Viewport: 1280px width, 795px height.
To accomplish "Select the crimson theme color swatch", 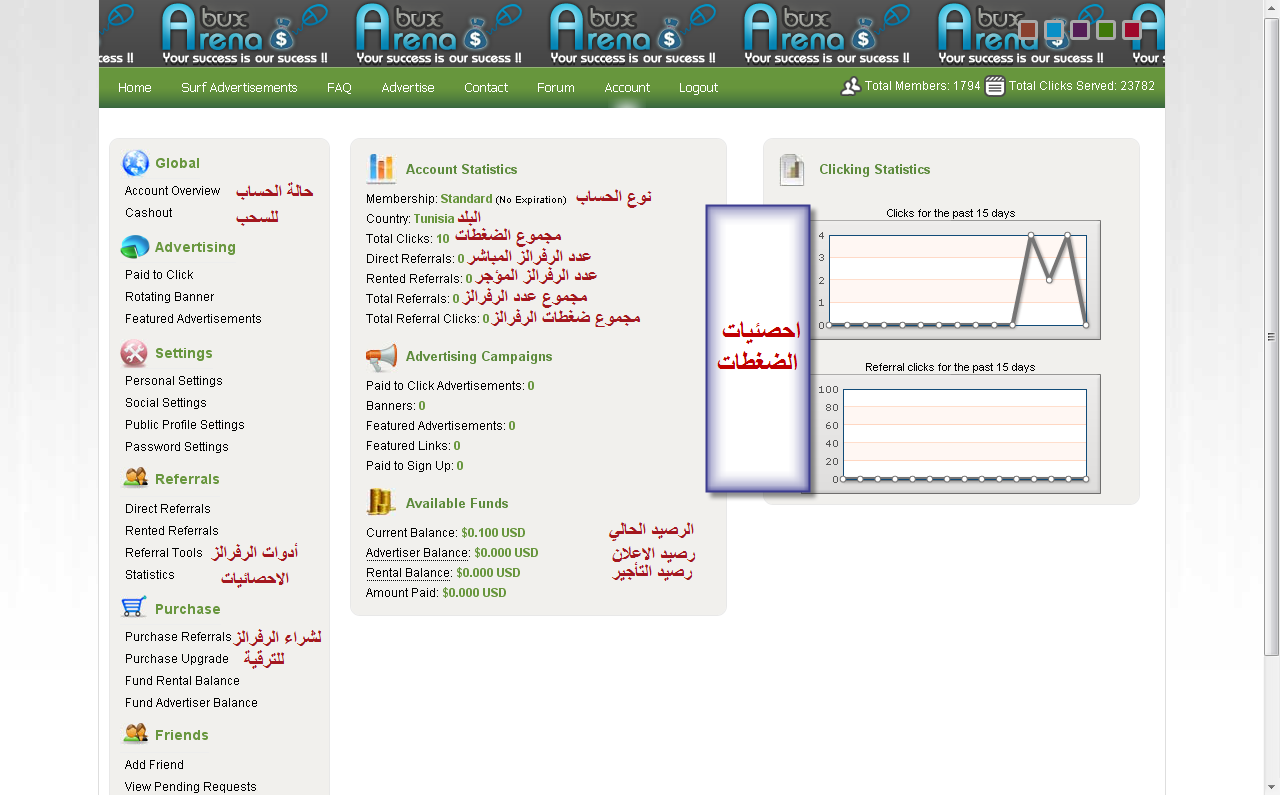I will pyautogui.click(x=1132, y=30).
